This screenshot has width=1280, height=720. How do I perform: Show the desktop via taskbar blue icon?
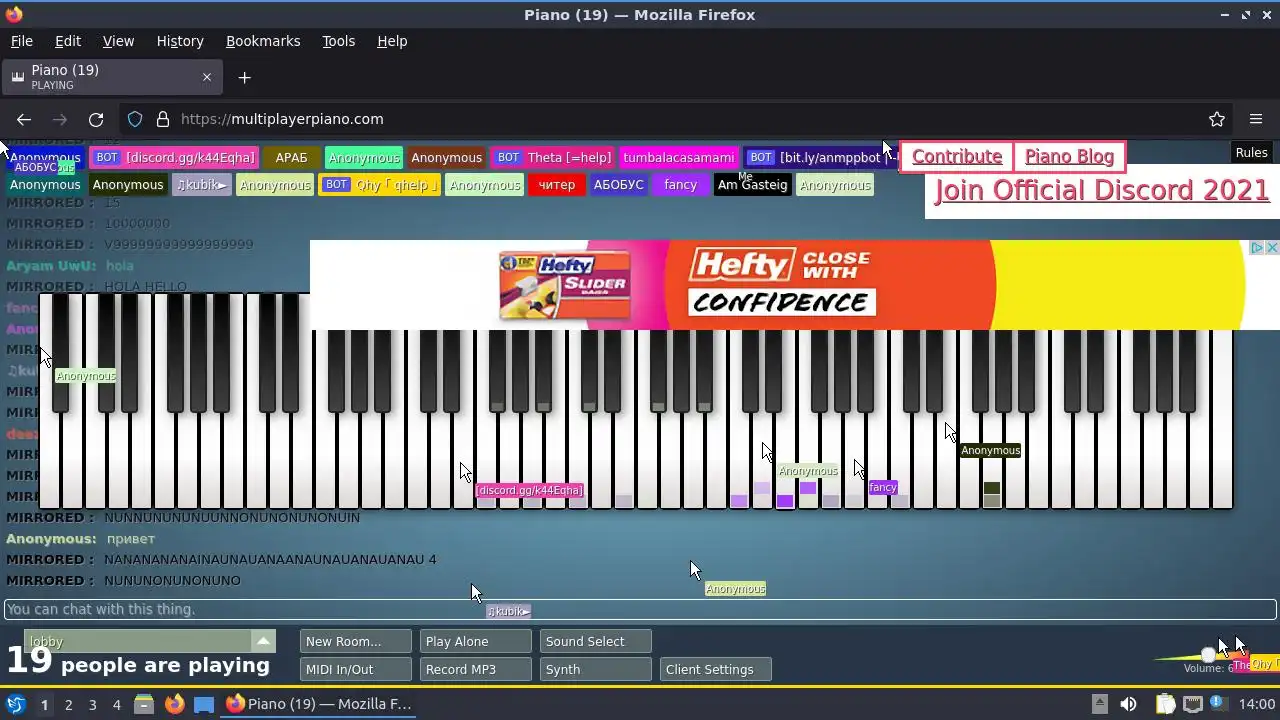click(204, 704)
